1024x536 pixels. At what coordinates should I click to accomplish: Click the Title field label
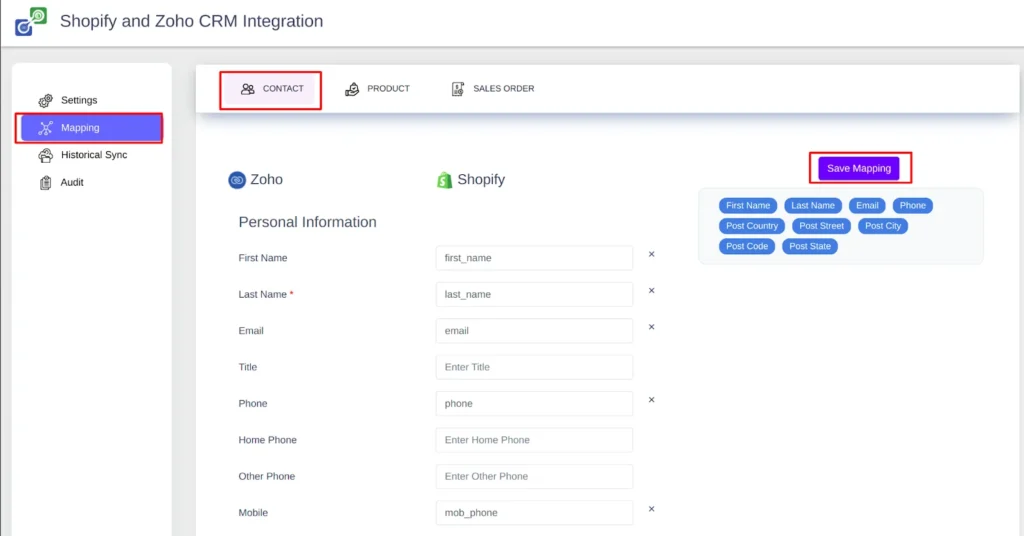248,367
